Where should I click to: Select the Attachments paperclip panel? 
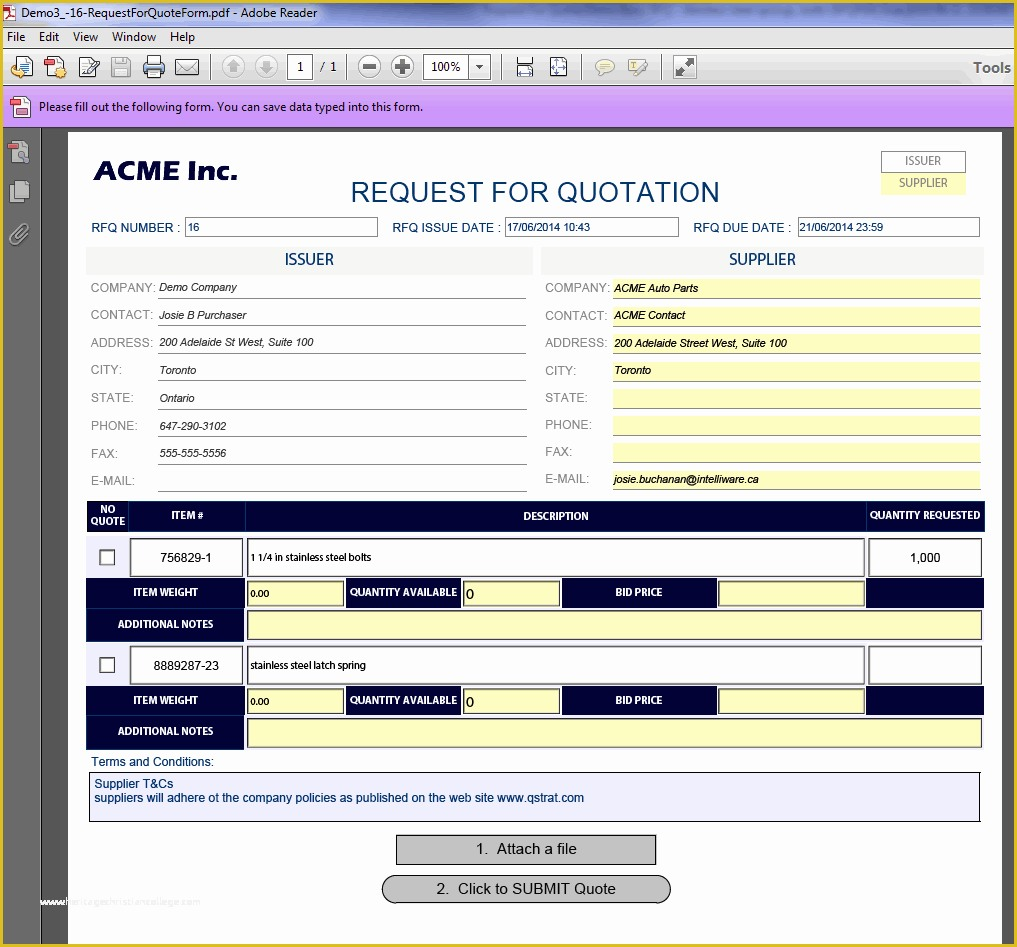point(18,234)
